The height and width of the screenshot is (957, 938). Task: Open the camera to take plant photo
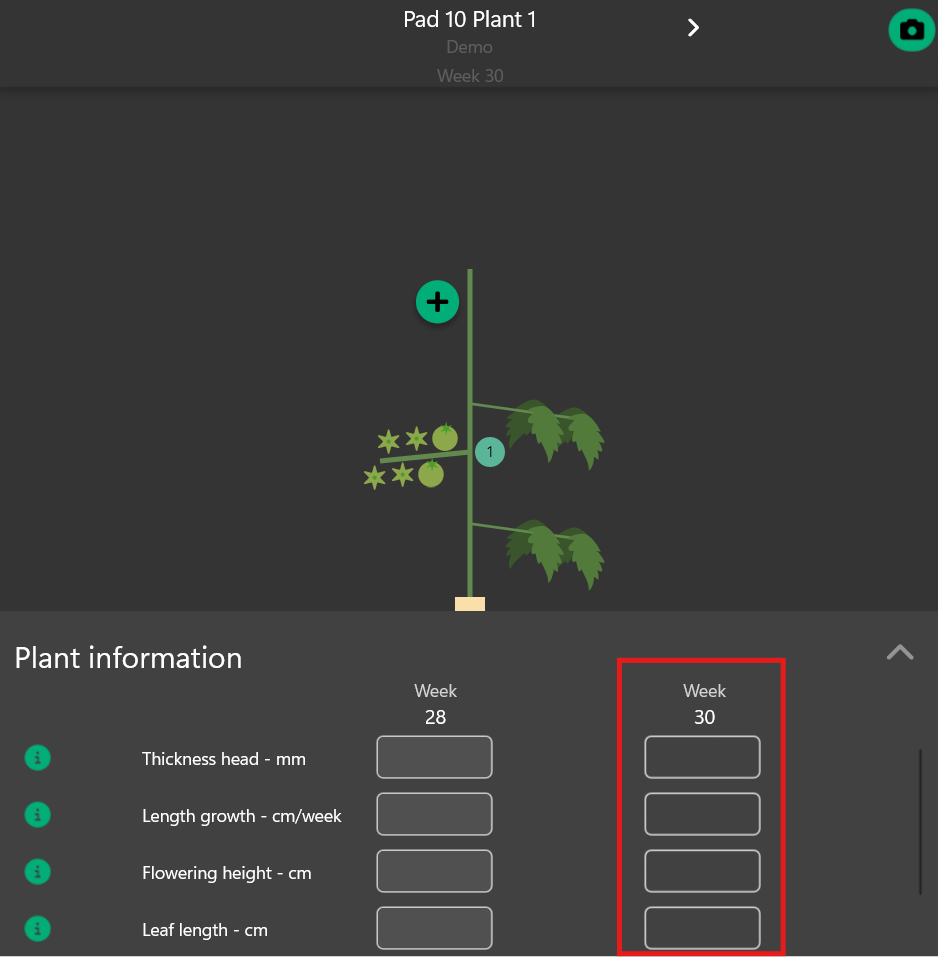tap(911, 30)
